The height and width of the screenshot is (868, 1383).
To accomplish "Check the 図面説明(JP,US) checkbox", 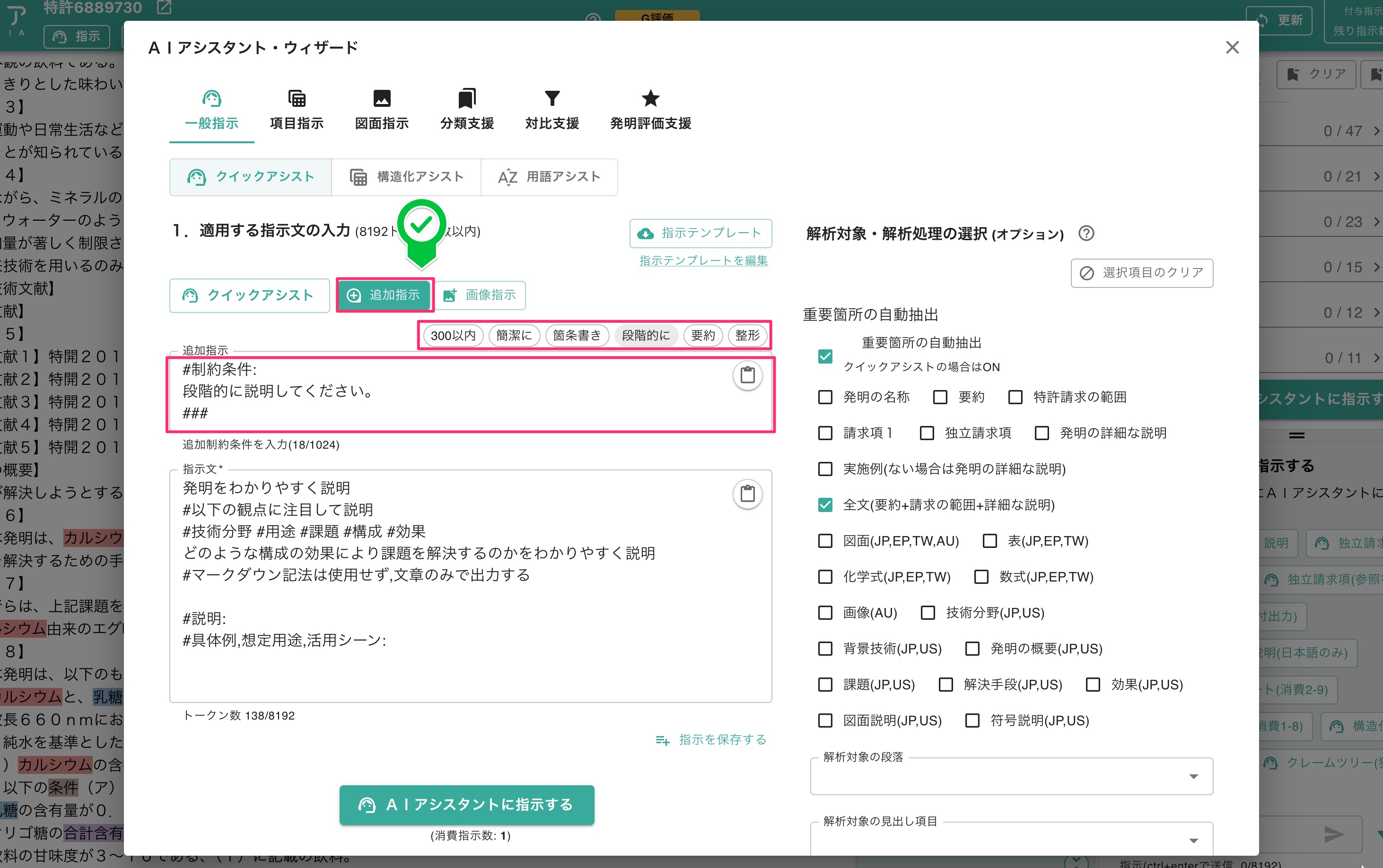I will pos(825,720).
